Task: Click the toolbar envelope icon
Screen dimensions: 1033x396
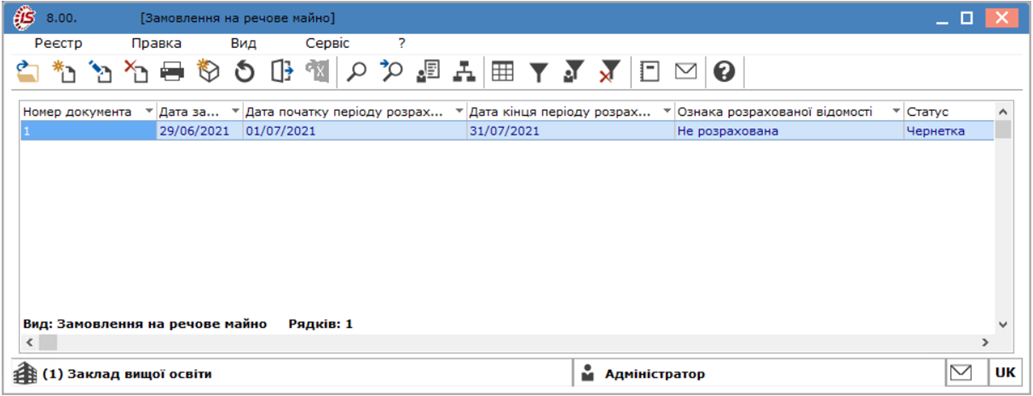Action: point(686,71)
